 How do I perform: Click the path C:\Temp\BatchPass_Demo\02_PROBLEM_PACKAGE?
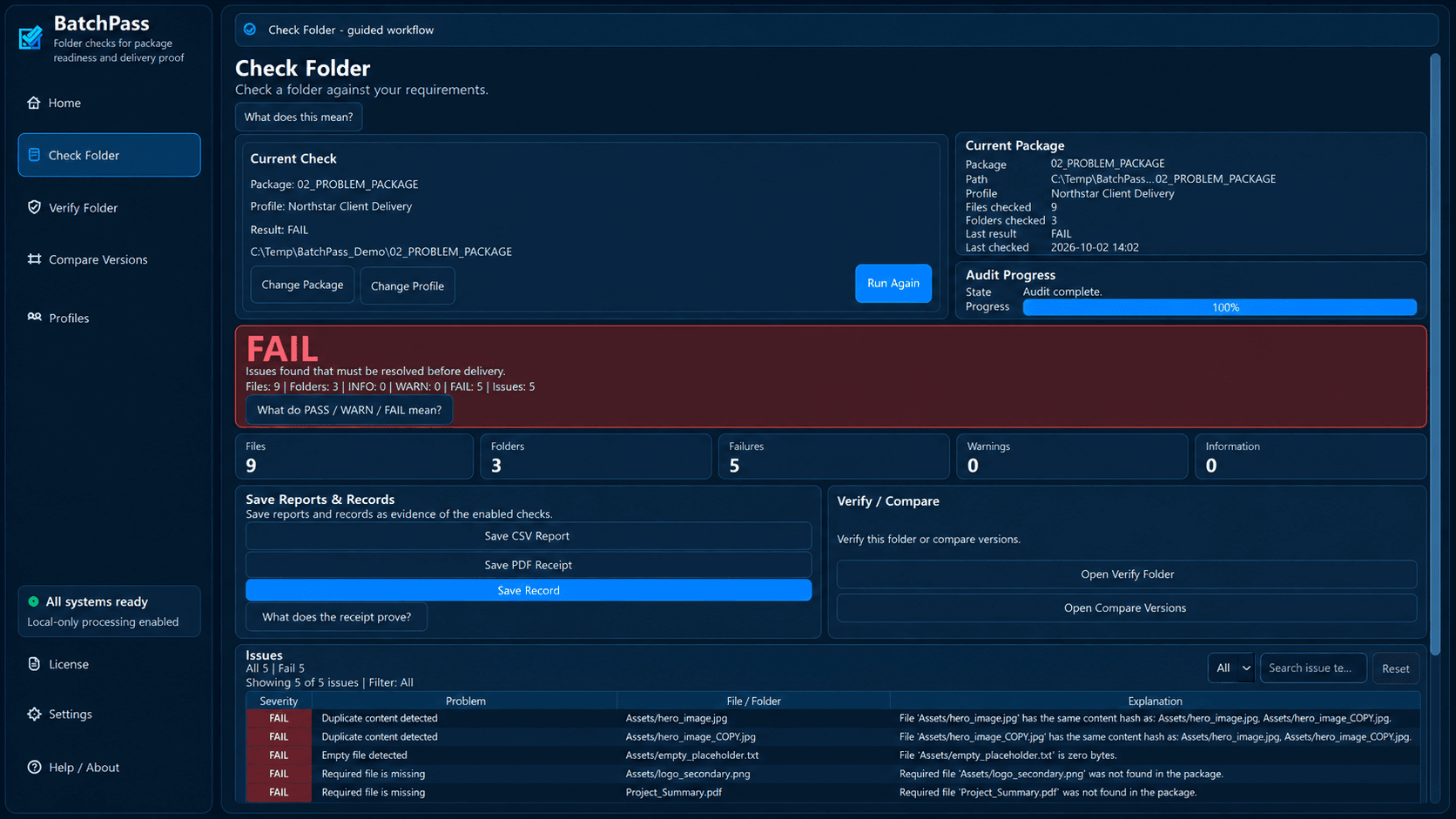click(381, 252)
